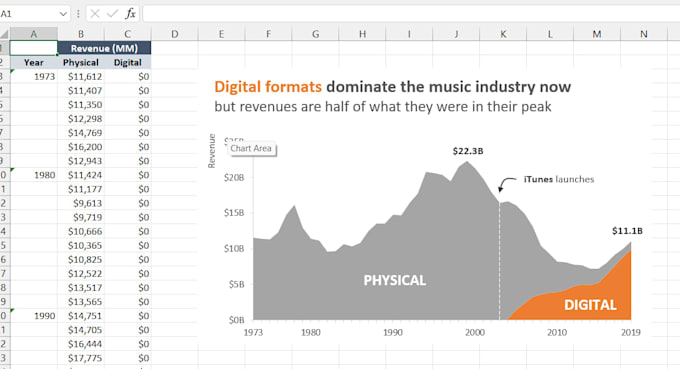Select the cell with $14,769
Screen dimensions: 680x369
81,133
